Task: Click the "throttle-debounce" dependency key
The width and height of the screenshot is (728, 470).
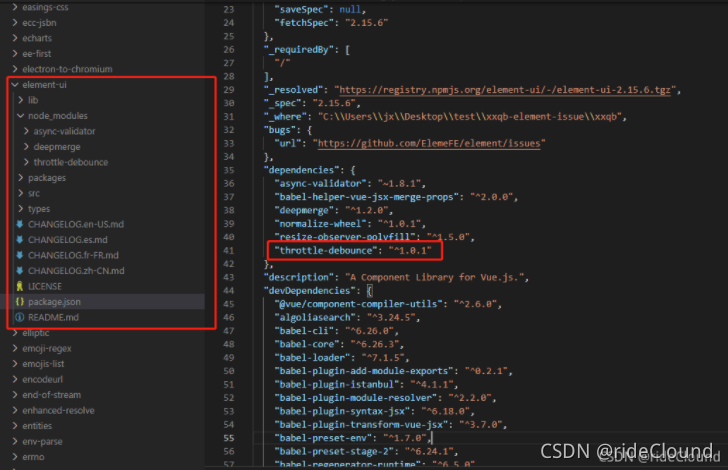Action: point(326,250)
